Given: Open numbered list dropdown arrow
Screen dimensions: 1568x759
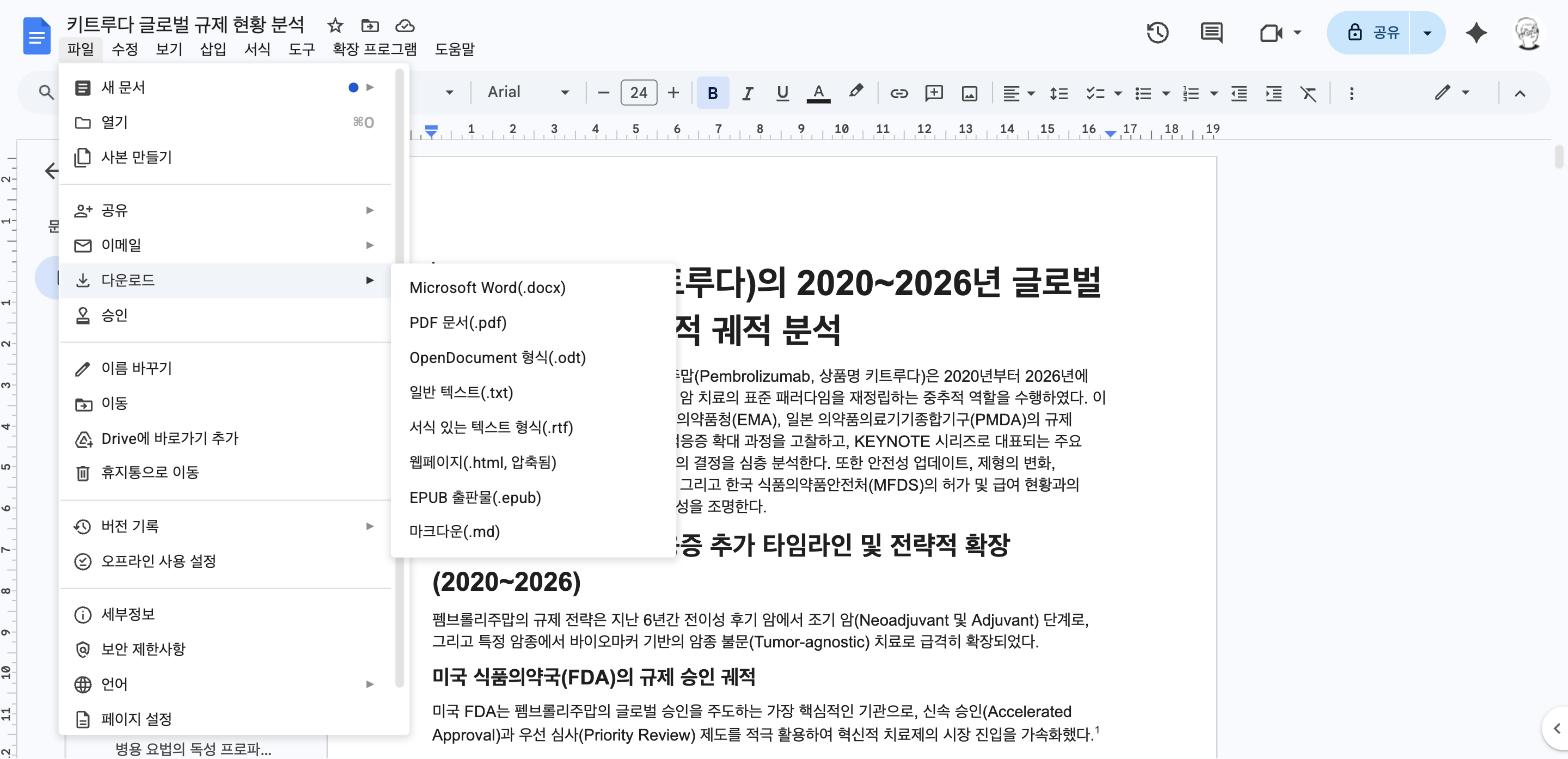Looking at the screenshot, I should click(1214, 93).
